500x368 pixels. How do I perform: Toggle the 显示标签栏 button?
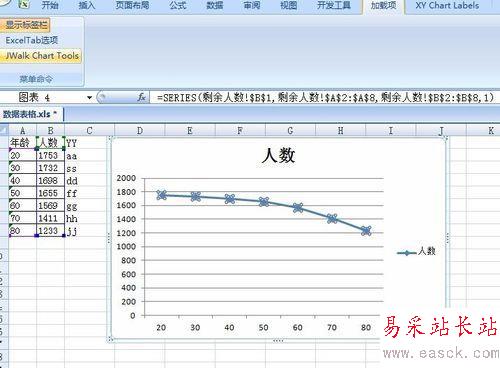click(x=25, y=25)
